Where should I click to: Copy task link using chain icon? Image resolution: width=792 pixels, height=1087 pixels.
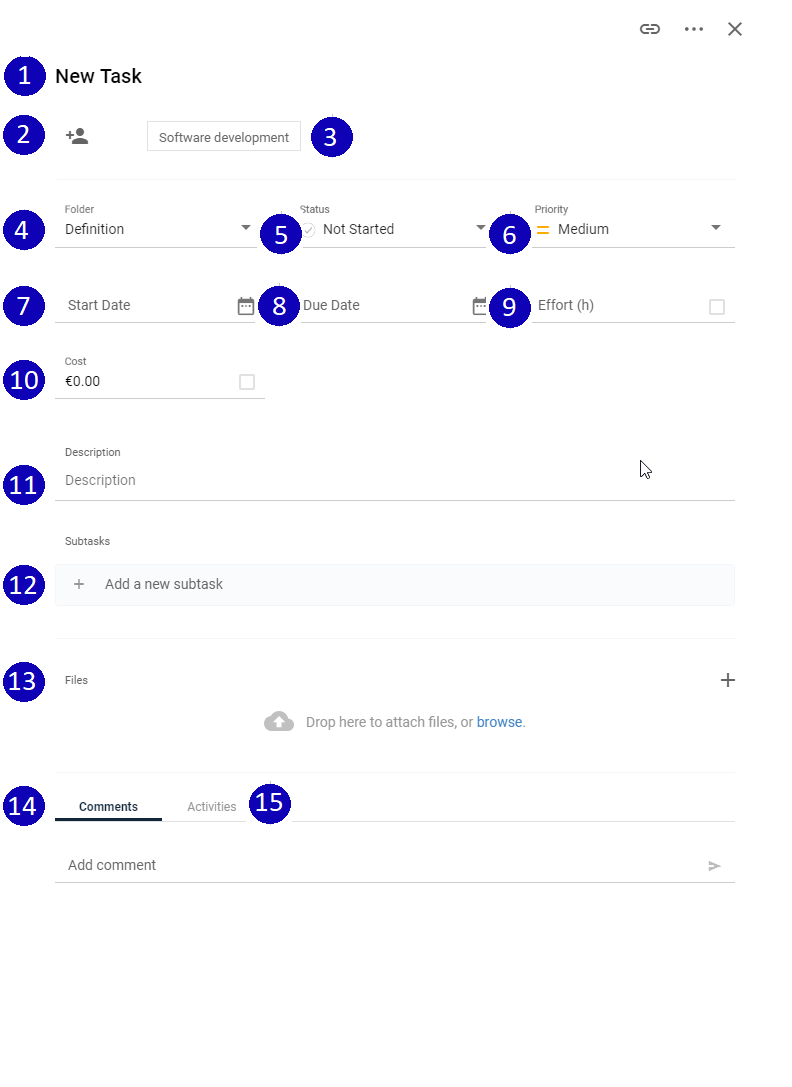(649, 29)
